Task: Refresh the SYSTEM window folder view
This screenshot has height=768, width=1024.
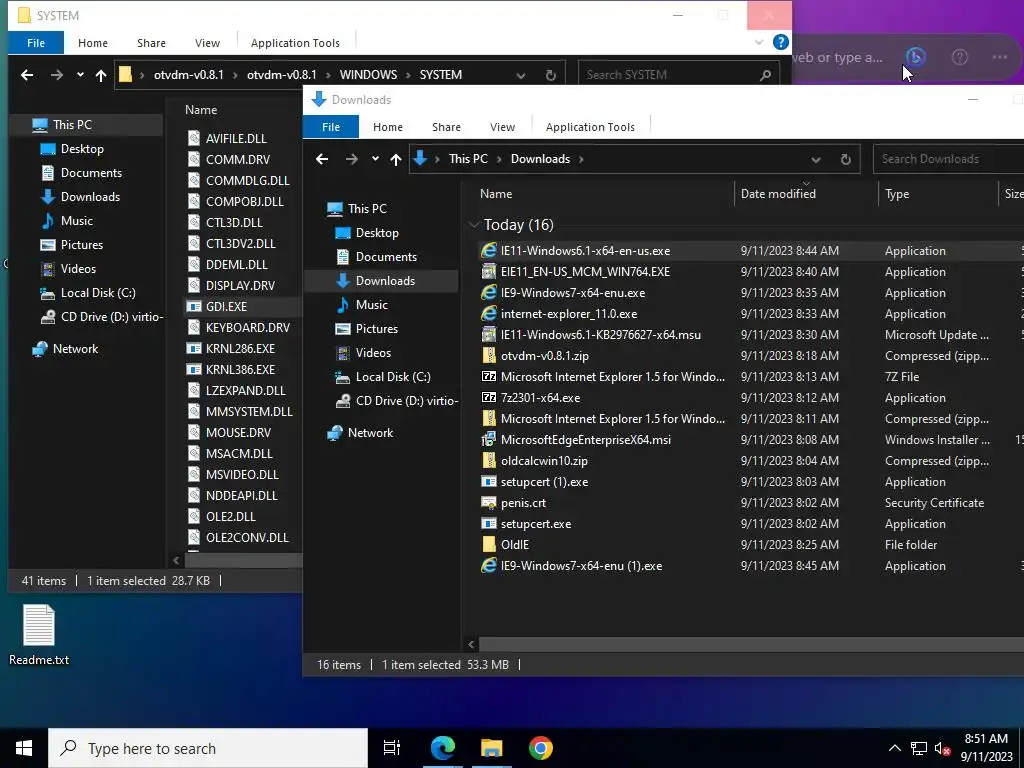Action: [x=551, y=75]
